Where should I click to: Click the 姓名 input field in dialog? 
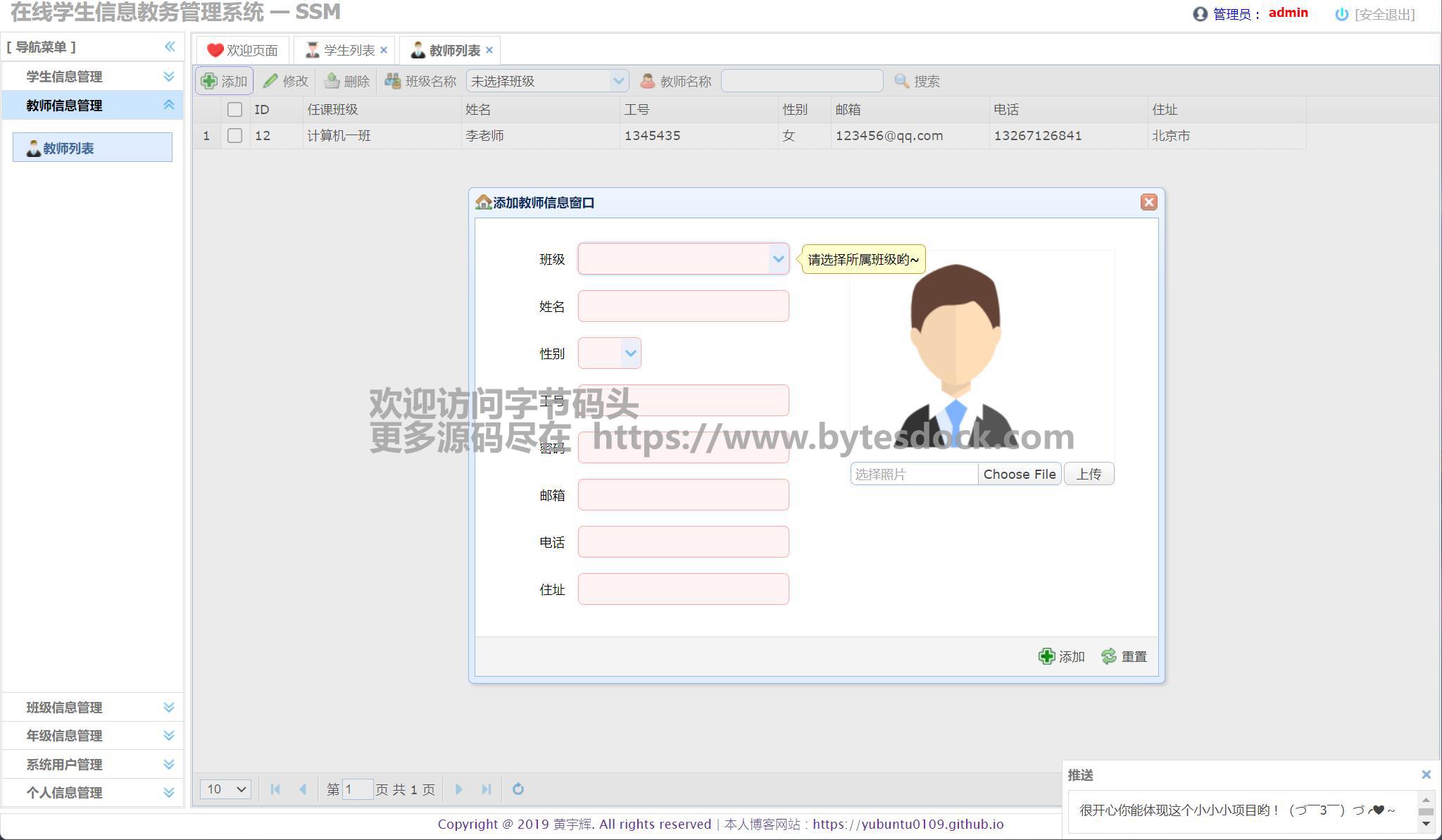click(683, 306)
